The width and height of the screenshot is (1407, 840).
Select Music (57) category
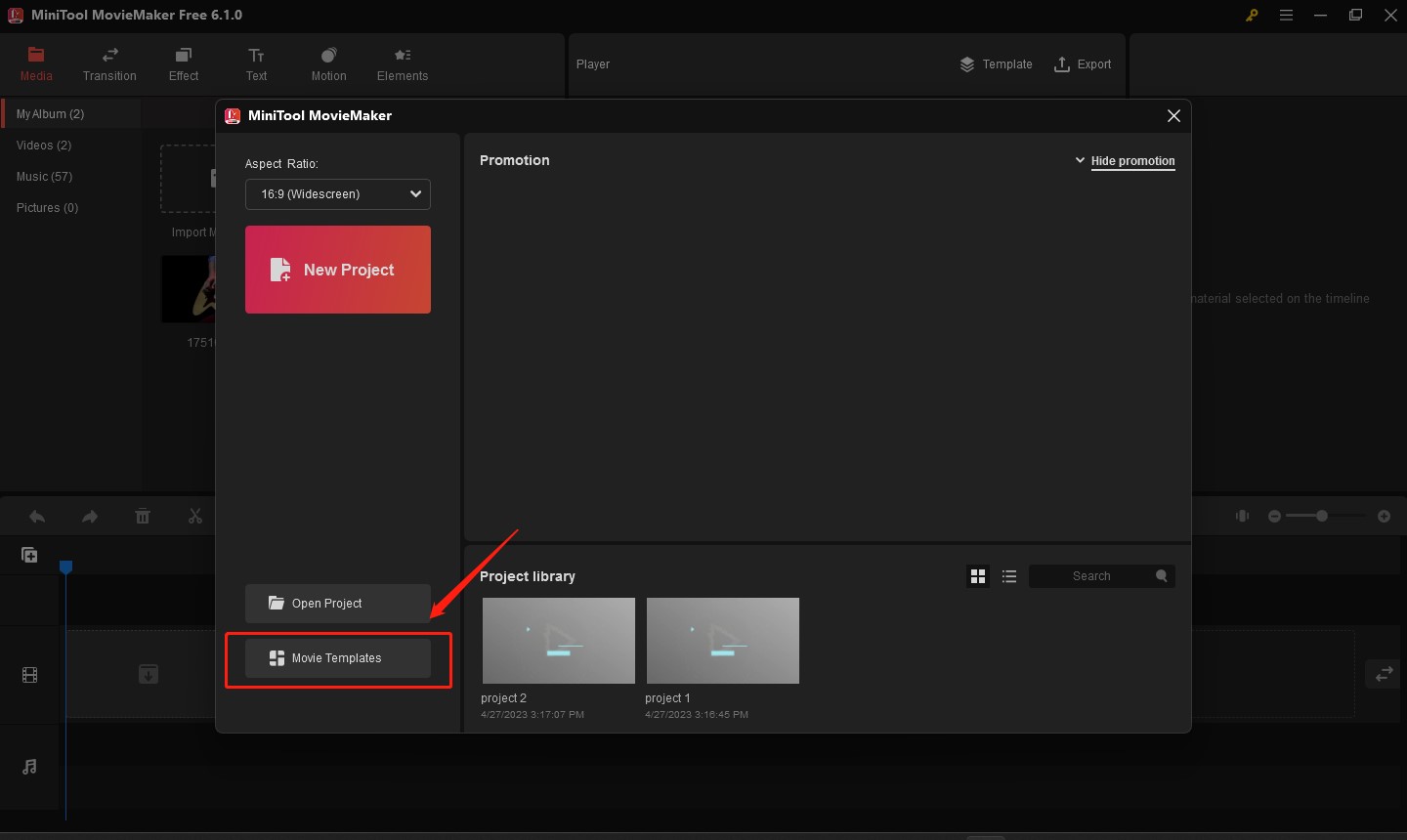point(44,177)
